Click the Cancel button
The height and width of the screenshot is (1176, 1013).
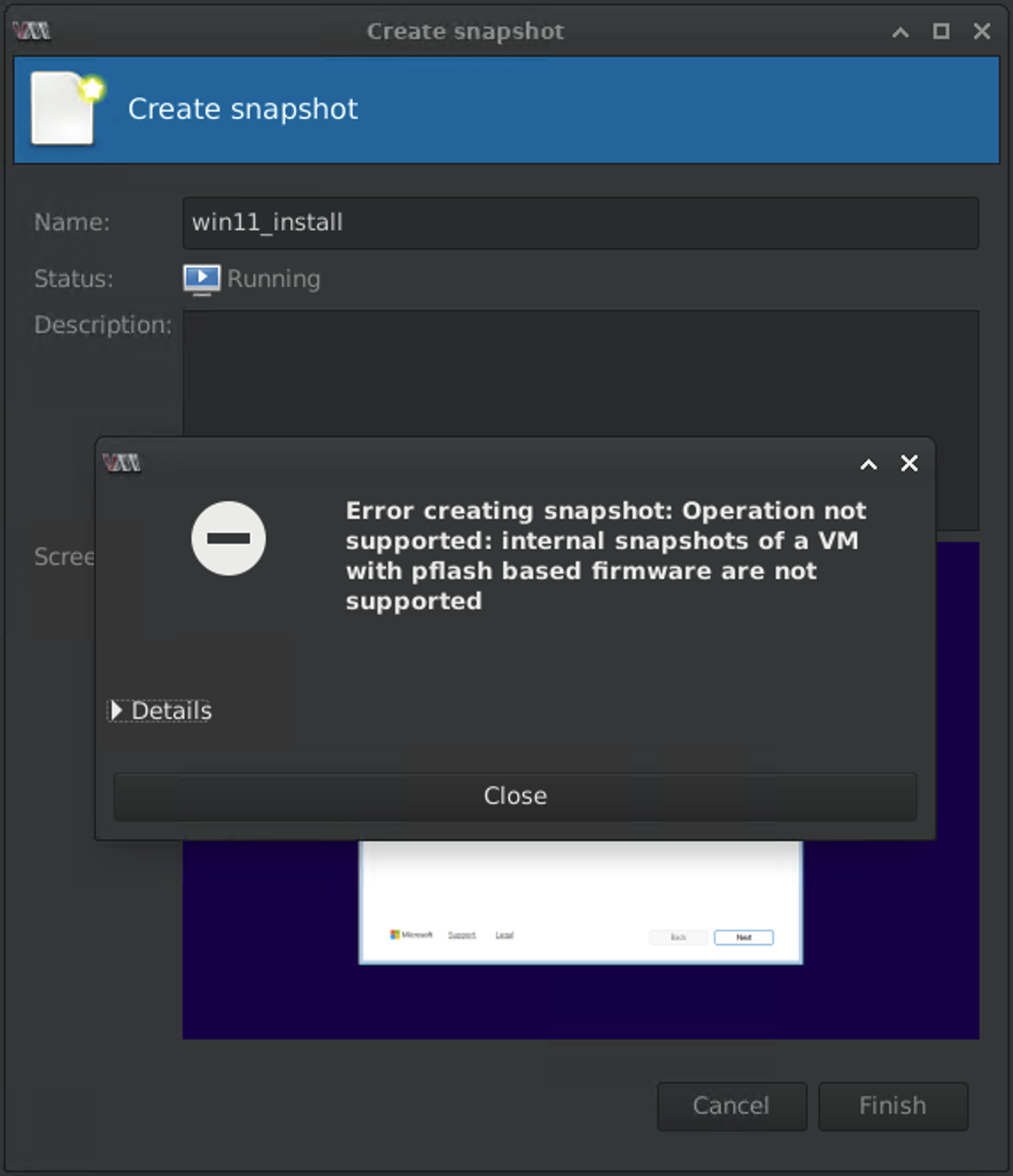[731, 1105]
